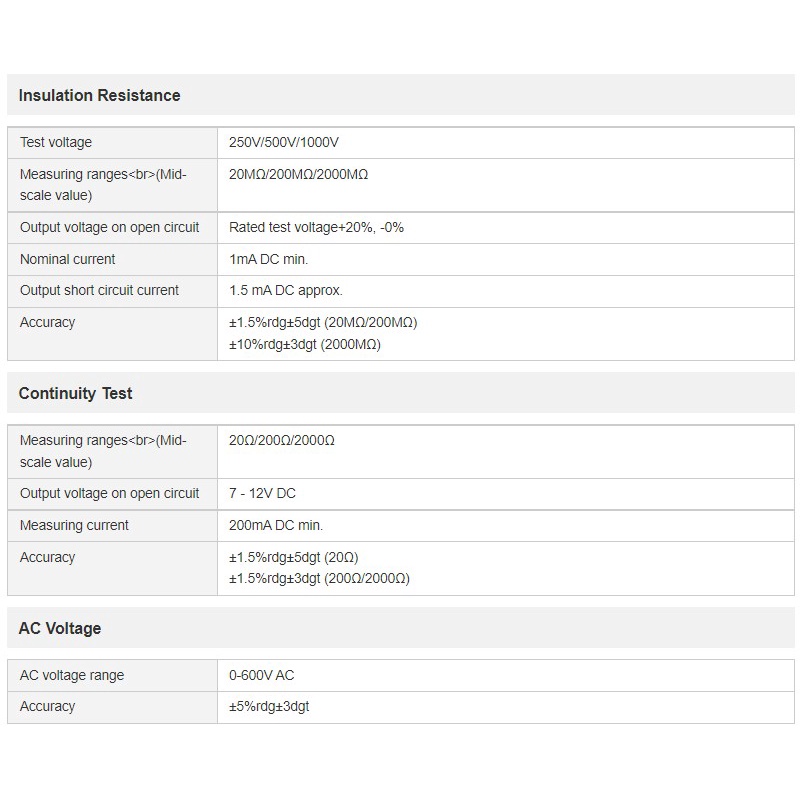Click the ±10%rdg±3dgt (2000MΩ) accuracy line
The image size is (800, 800).
click(305, 344)
